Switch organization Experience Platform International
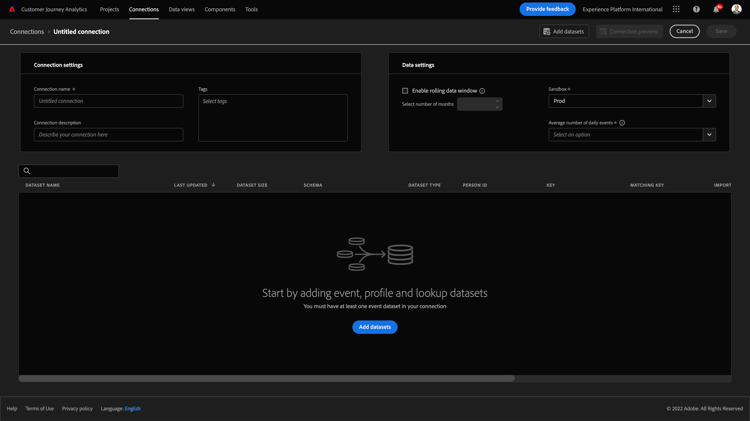 click(622, 9)
